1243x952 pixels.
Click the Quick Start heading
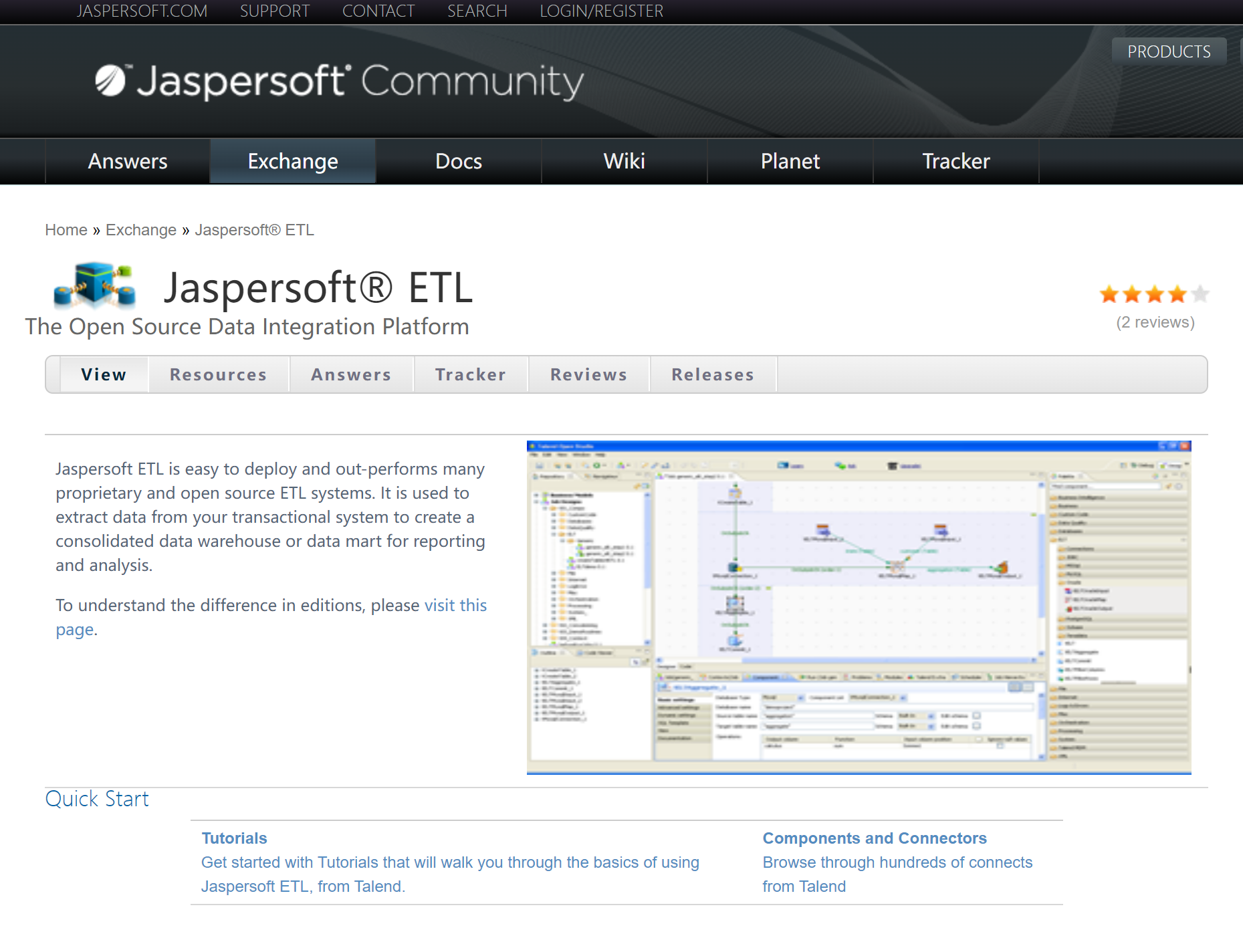(x=97, y=799)
